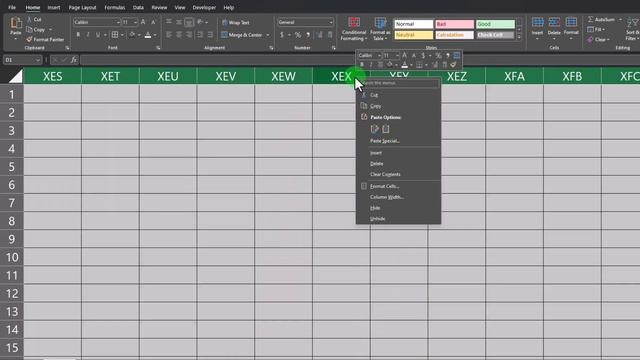Image resolution: width=640 pixels, height=360 pixels.
Task: Click the AutoSum icon
Action: point(591,20)
